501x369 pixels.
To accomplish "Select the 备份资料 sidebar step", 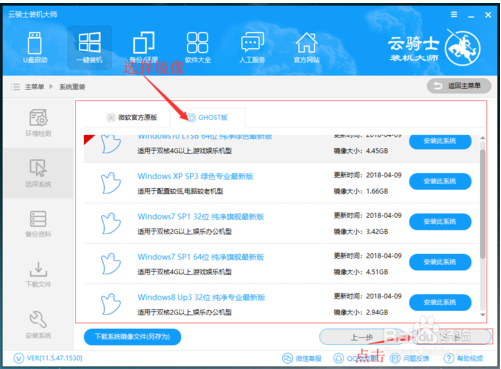I will 38,224.
